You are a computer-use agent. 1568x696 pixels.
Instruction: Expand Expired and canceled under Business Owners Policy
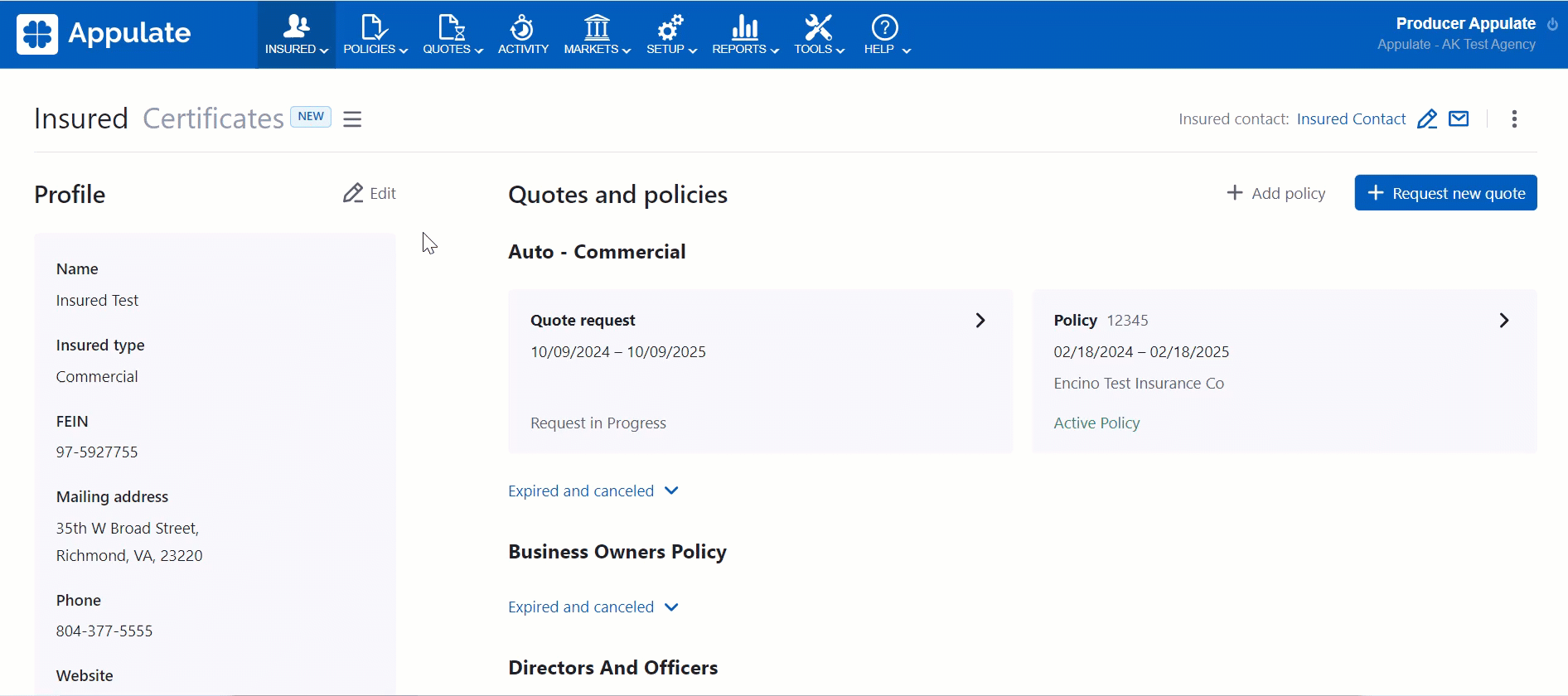[x=593, y=607]
